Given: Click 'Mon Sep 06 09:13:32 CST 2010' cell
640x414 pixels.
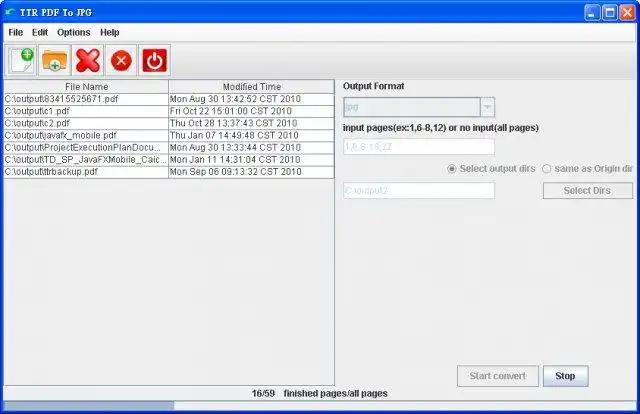Looking at the screenshot, I should coord(251,172).
